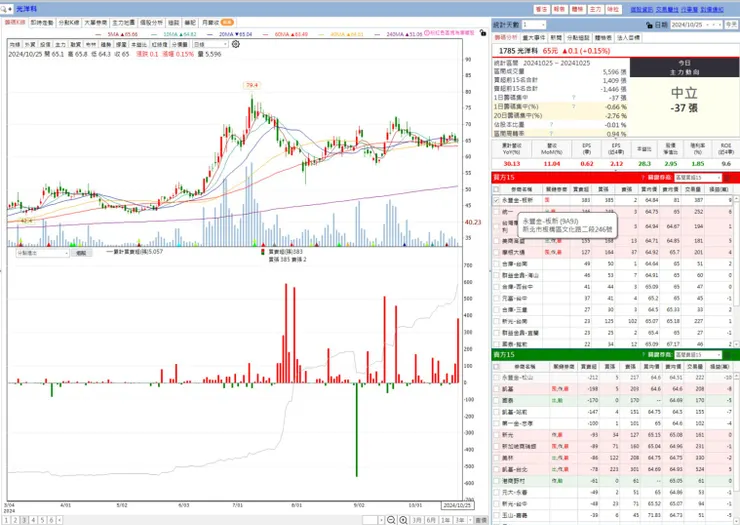Click the help question mark in 買方15 header

[643, 178]
